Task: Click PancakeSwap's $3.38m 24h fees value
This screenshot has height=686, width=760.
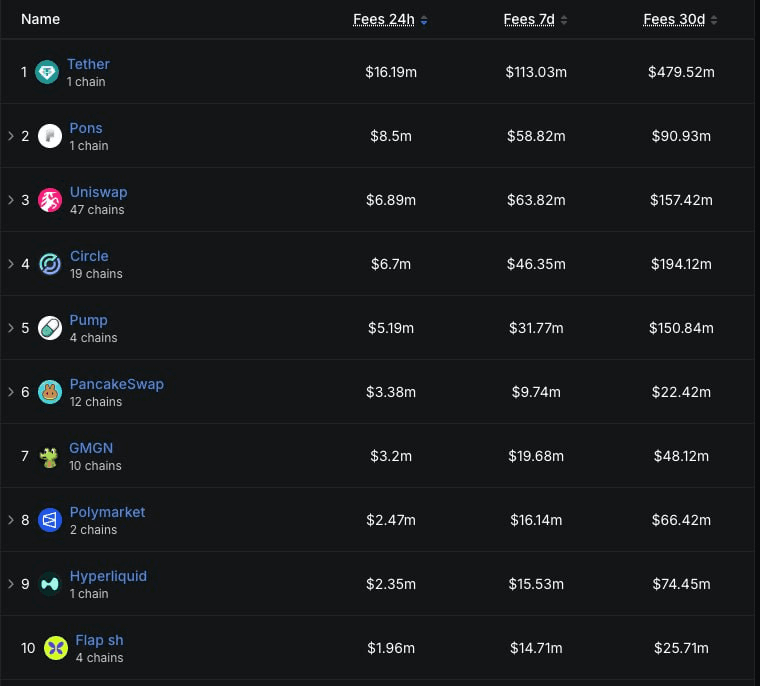Action: (391, 392)
